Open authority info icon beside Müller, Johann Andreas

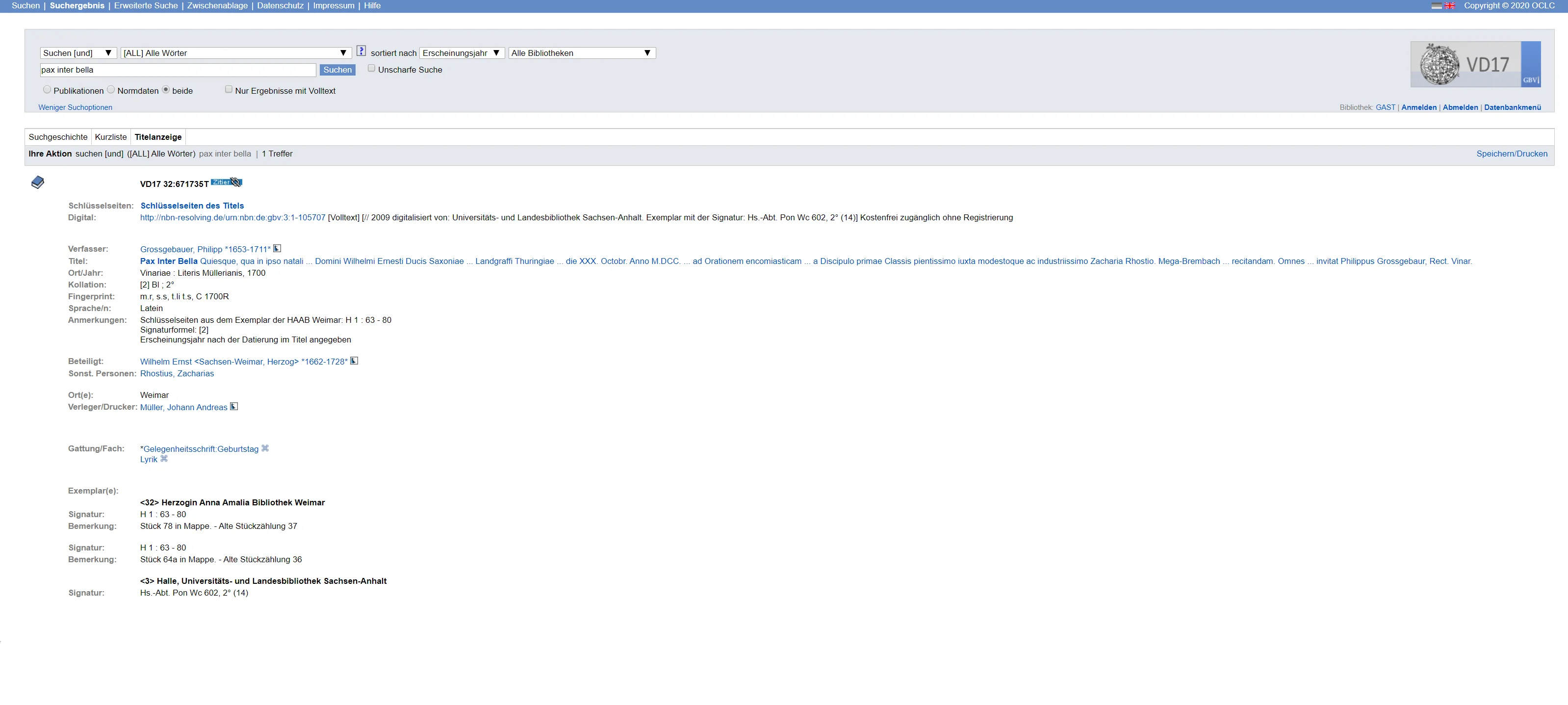[x=234, y=407]
